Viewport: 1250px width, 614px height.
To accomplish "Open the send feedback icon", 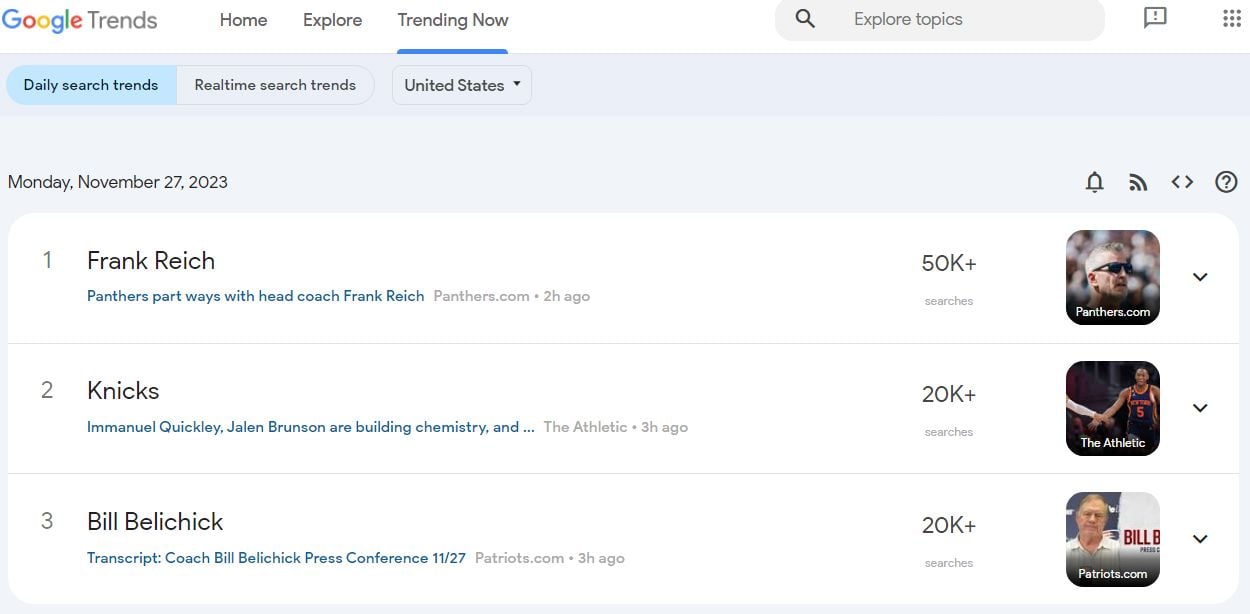I will [1155, 19].
